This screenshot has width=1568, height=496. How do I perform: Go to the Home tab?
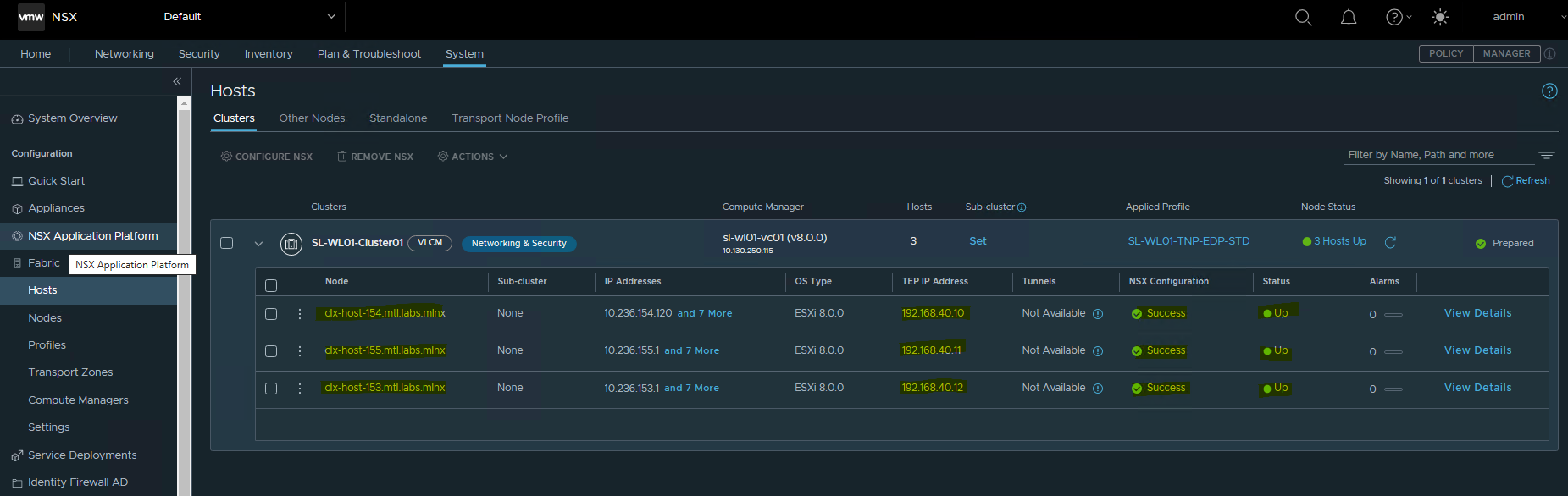point(36,53)
